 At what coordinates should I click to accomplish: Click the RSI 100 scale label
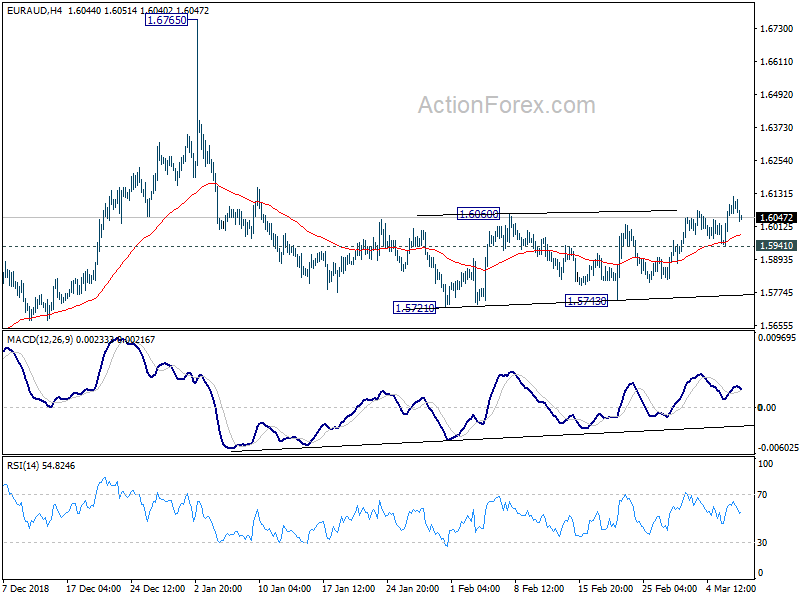[766, 464]
